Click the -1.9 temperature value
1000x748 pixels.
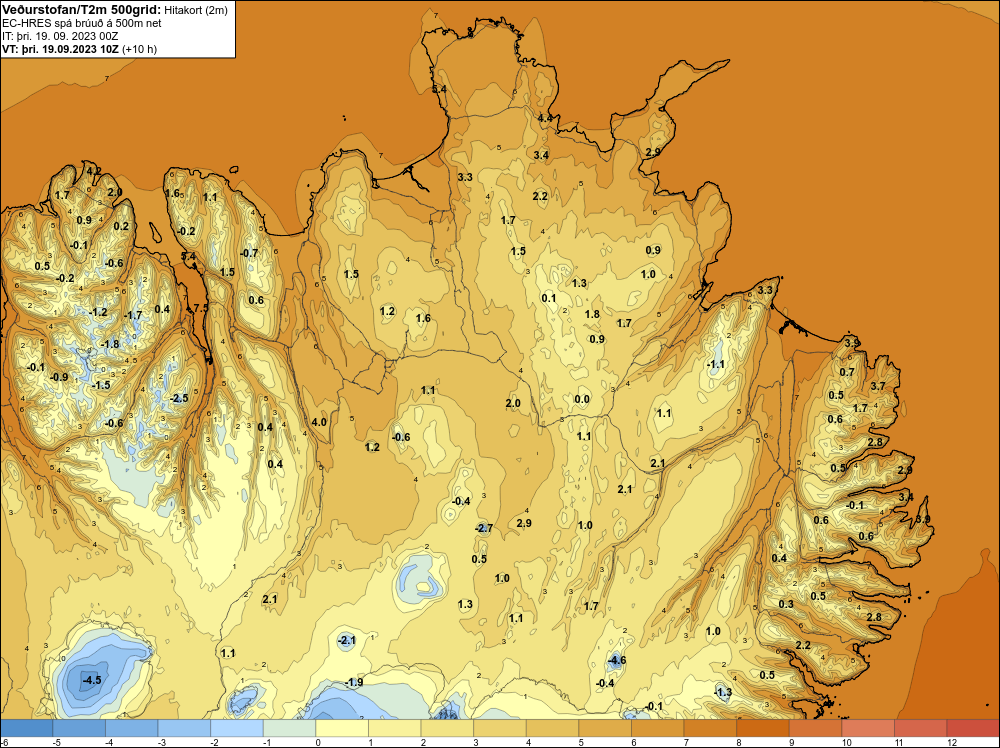[x=354, y=682]
